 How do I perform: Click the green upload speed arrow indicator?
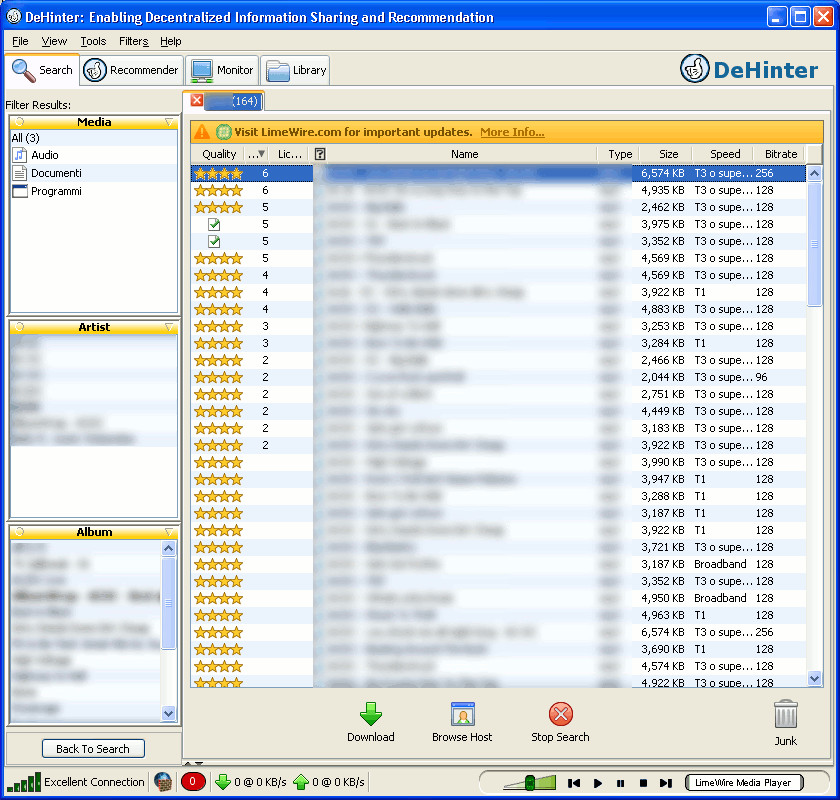(x=301, y=782)
